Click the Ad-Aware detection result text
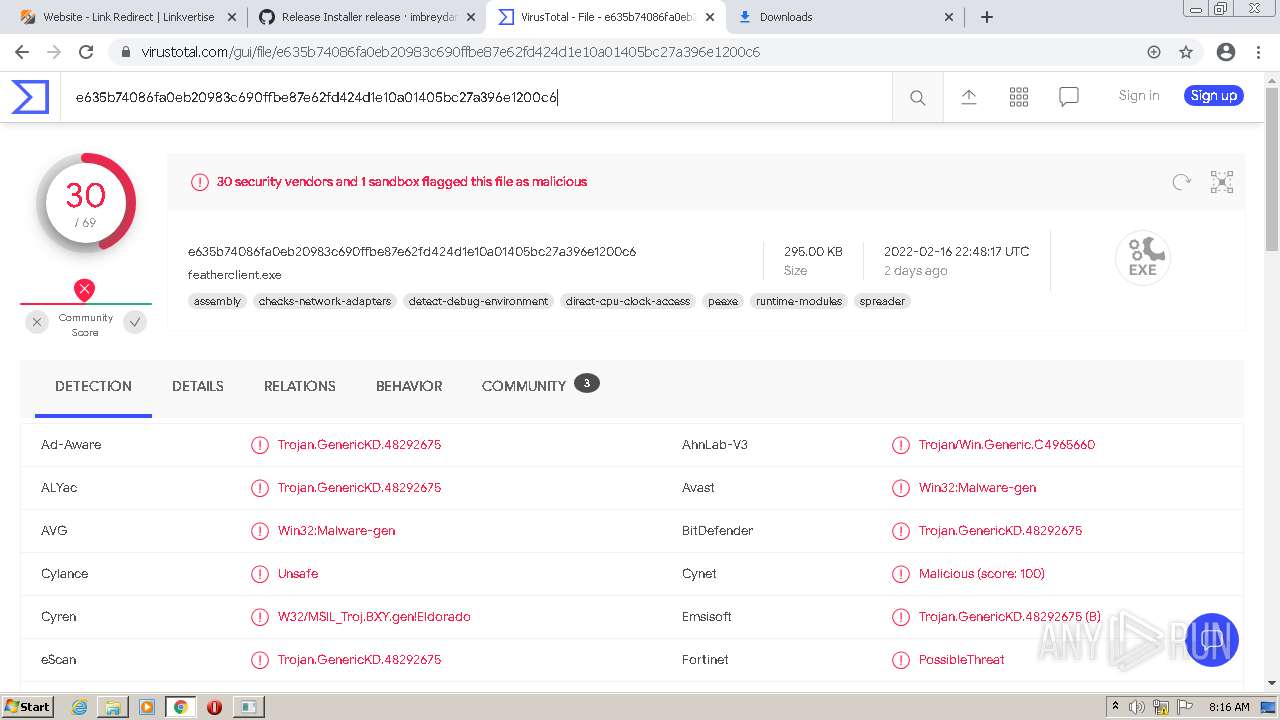 [x=359, y=445]
